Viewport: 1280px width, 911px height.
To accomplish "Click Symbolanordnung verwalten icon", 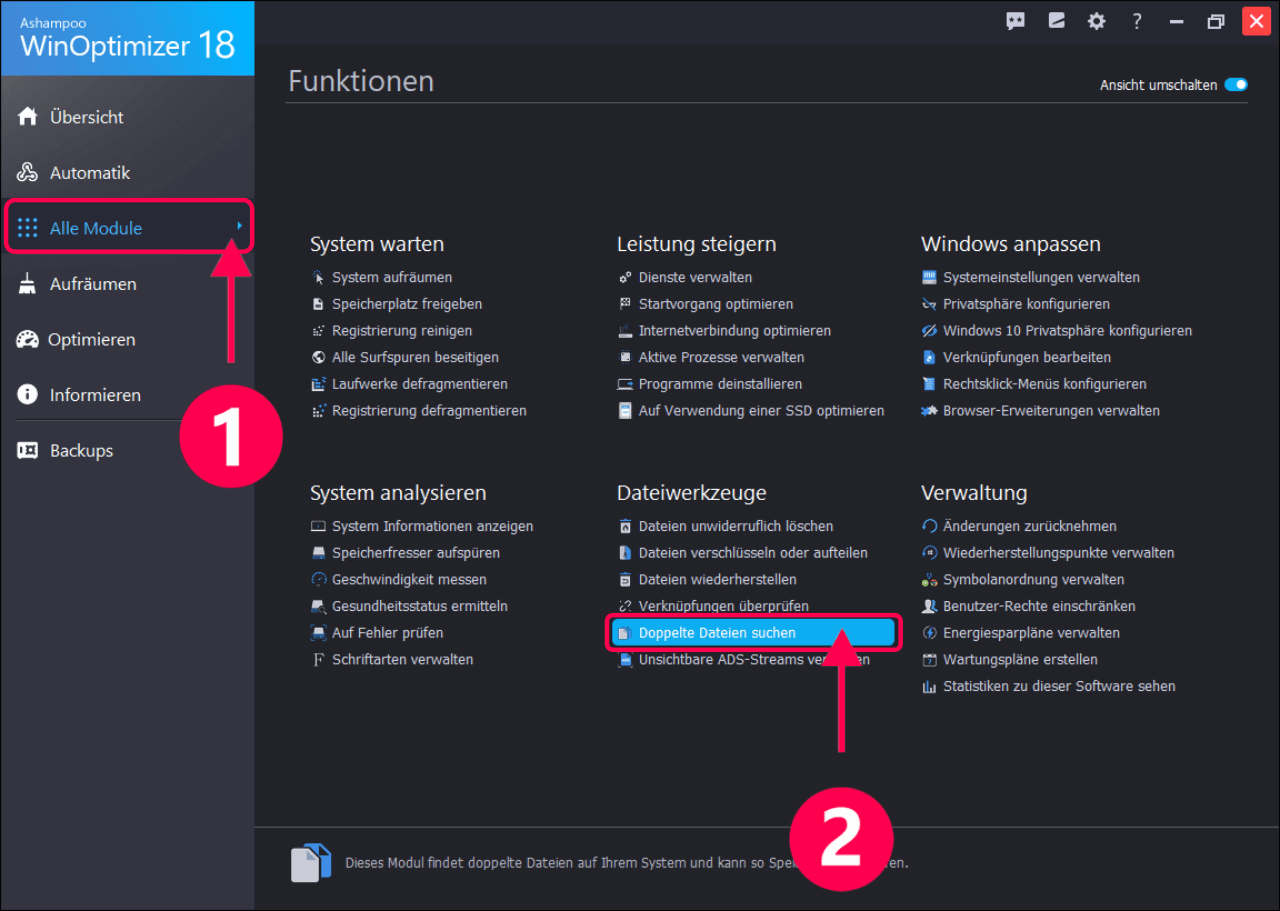I will pos(929,580).
